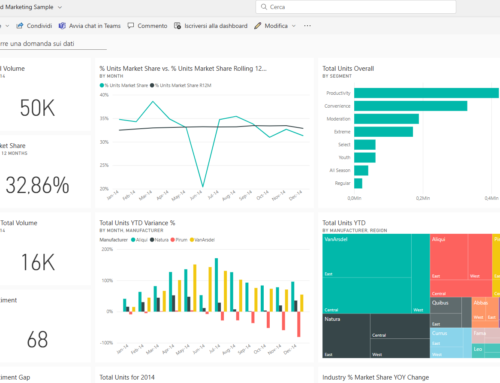The image size is (500, 383).
Task: Click the Total Units YTD Variance % title
Action: tap(137, 223)
